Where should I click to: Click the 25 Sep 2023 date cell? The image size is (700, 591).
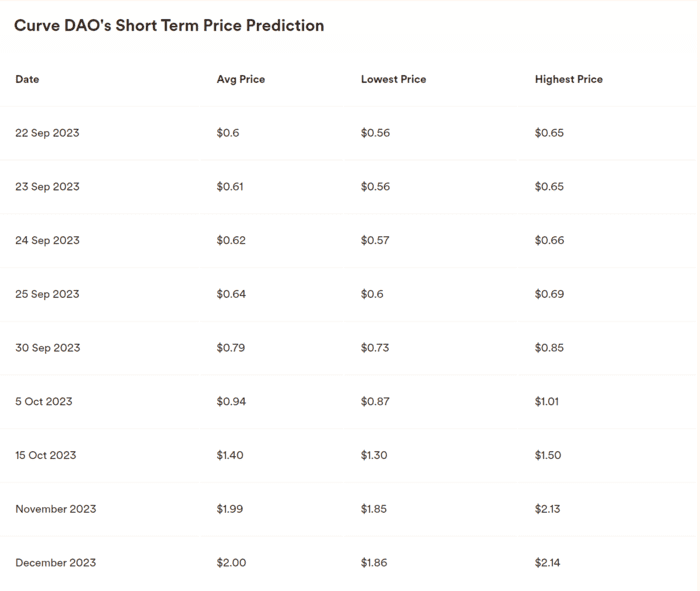click(x=47, y=294)
